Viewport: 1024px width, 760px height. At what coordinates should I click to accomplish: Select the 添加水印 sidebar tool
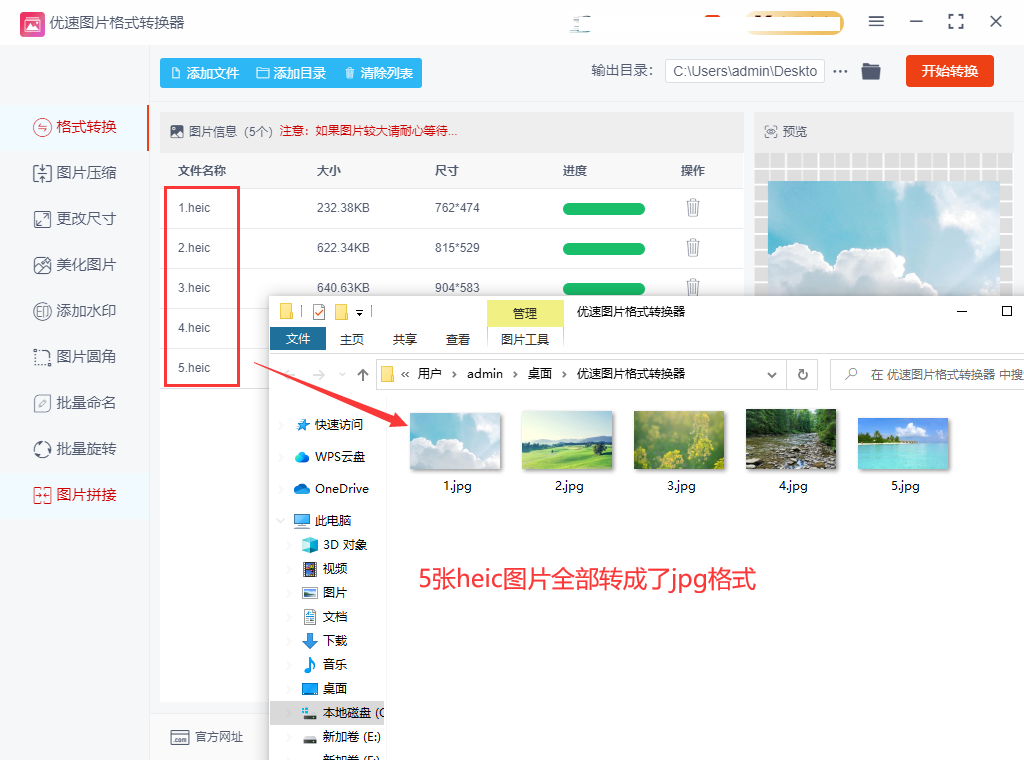pyautogui.click(x=75, y=311)
